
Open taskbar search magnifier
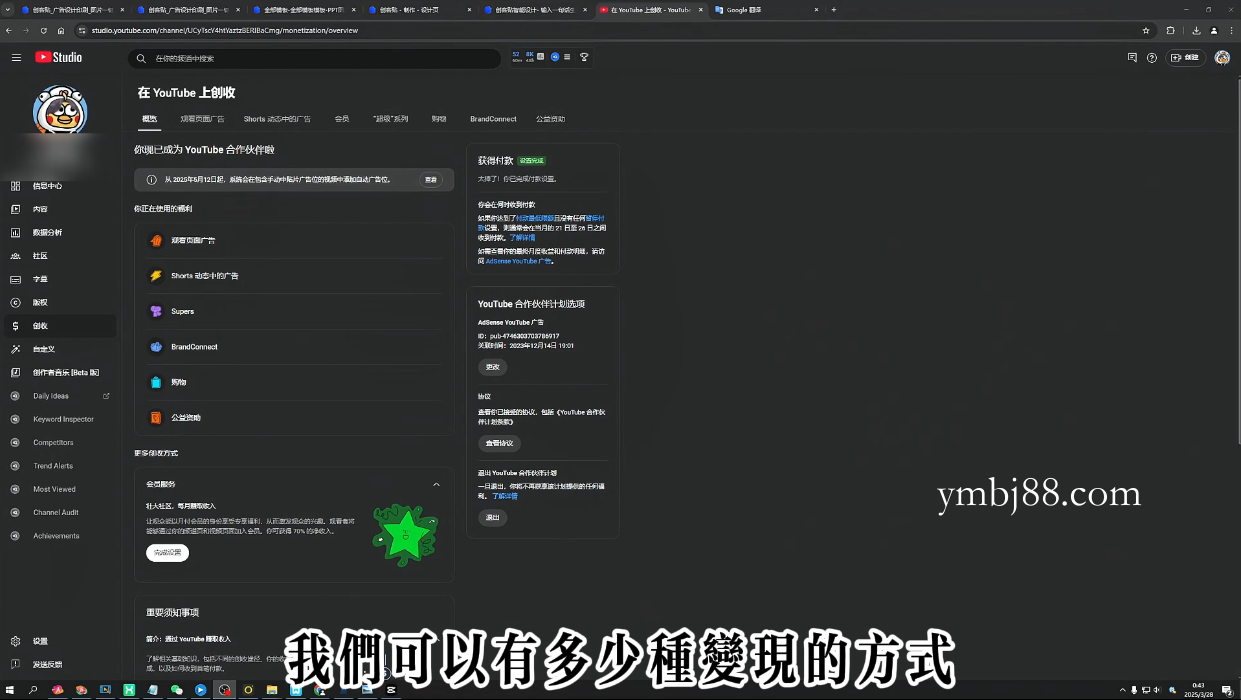click(33, 690)
